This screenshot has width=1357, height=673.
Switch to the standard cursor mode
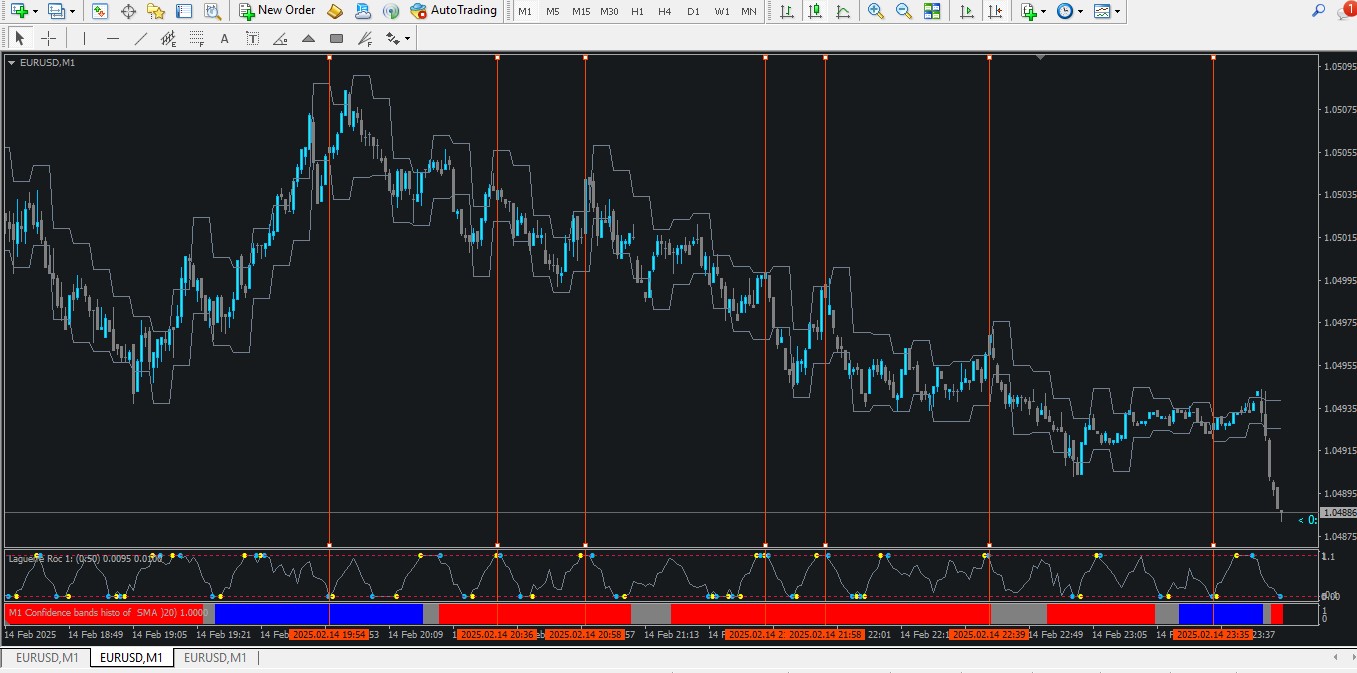19,39
